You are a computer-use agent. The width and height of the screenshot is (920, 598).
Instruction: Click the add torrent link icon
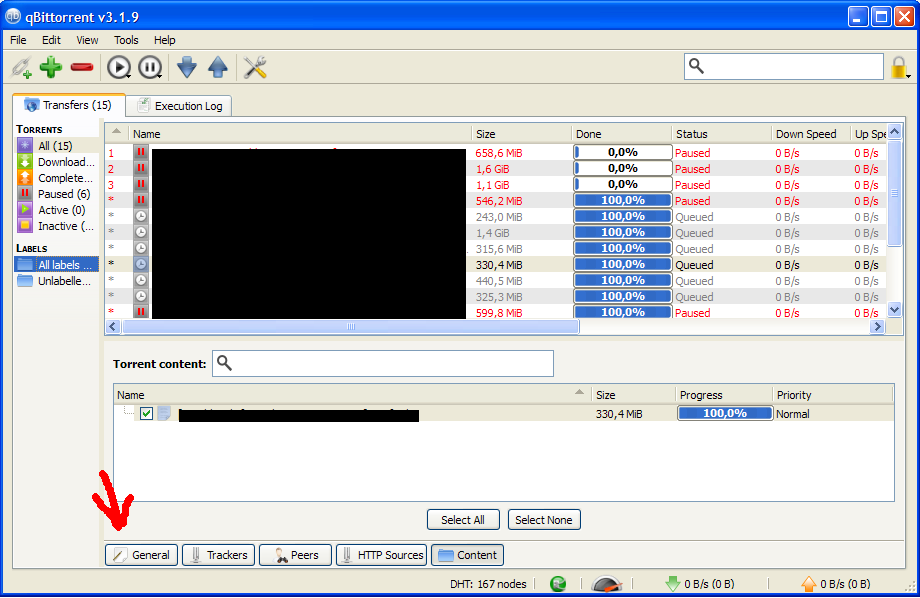tap(21, 67)
